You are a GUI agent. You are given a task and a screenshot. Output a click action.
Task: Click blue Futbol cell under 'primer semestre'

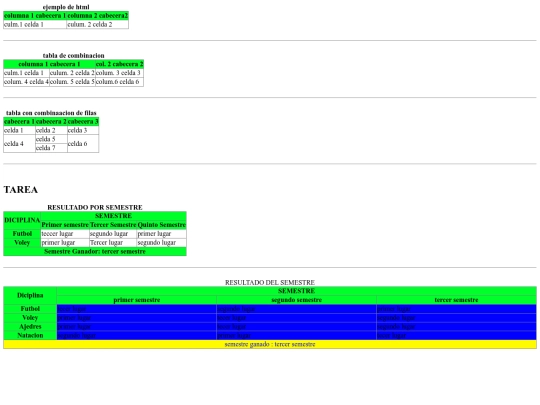point(137,309)
